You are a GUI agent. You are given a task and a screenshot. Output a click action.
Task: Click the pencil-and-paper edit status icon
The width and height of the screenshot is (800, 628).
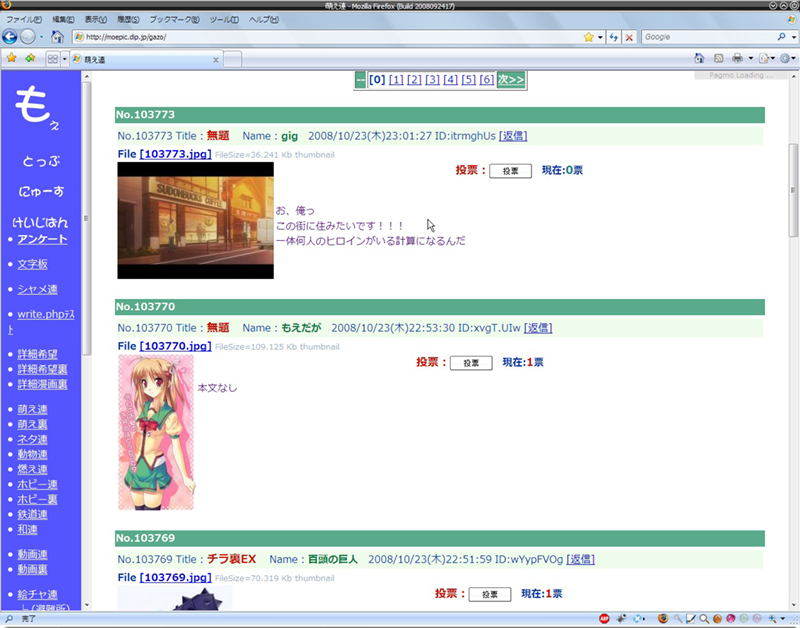[691, 619]
